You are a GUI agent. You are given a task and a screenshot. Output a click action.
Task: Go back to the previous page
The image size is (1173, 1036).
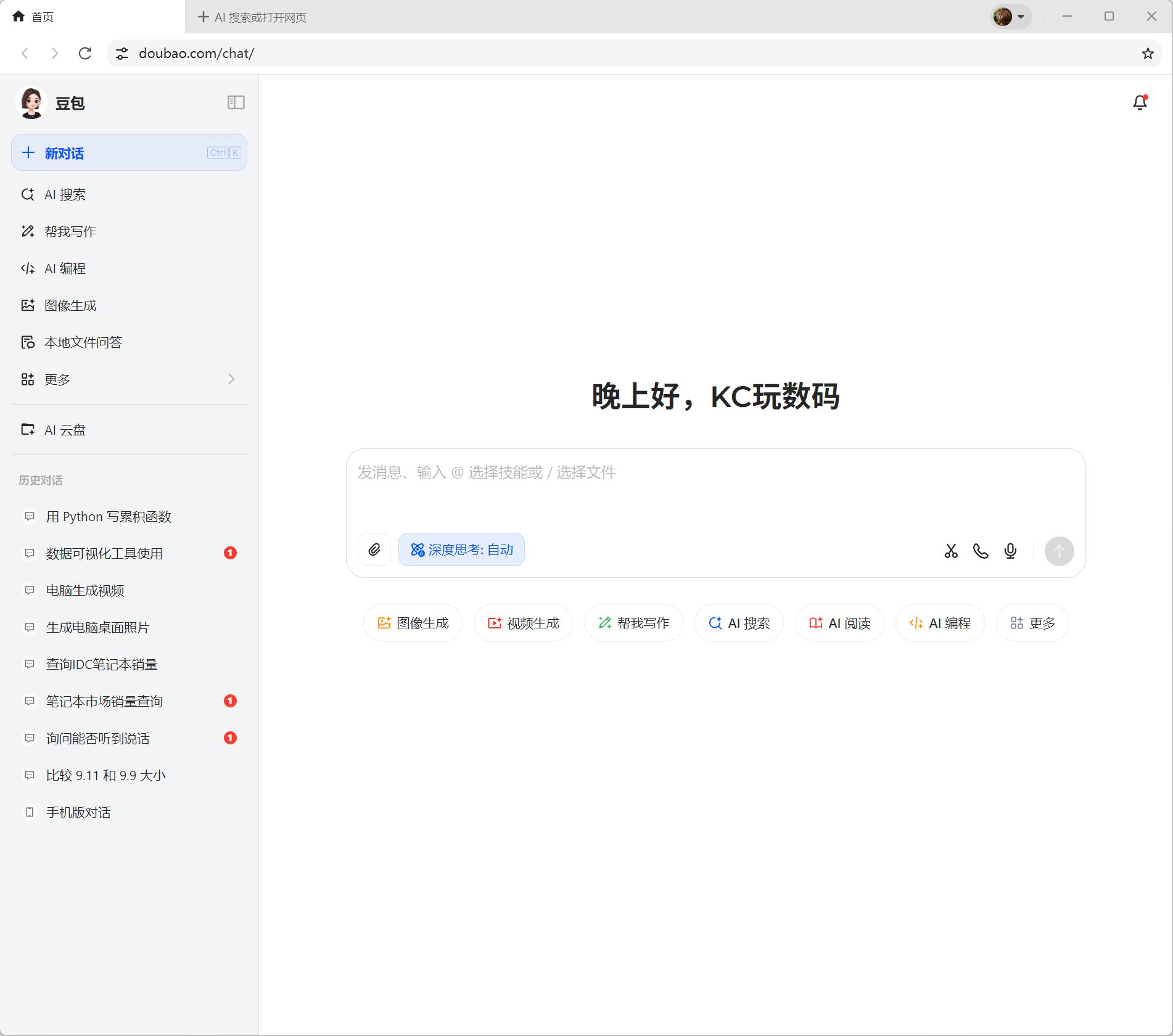(25, 54)
